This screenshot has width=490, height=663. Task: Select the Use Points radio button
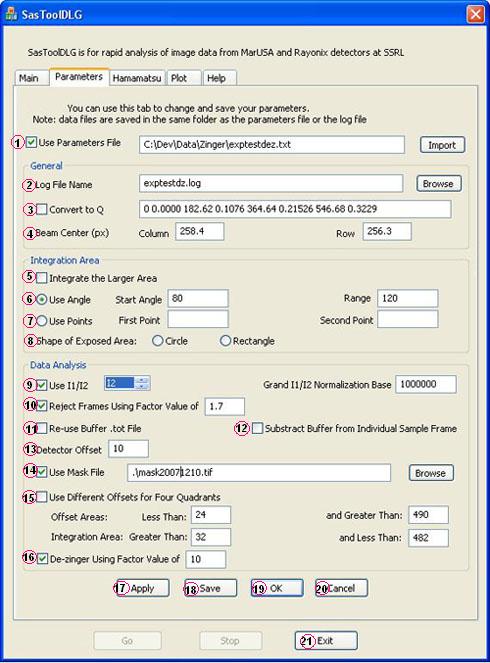[x=41, y=321]
